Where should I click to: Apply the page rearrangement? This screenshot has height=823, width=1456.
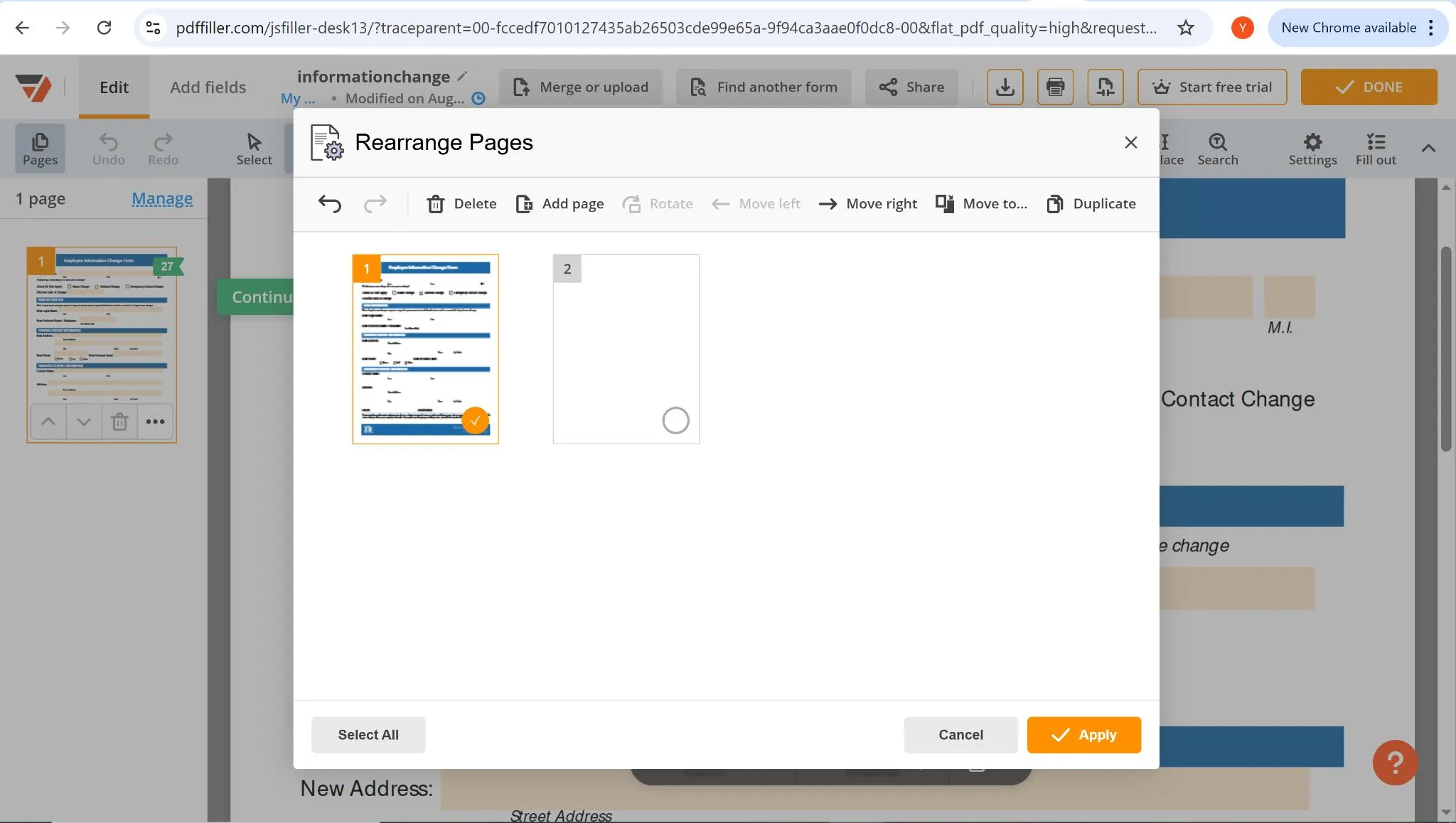(x=1083, y=735)
